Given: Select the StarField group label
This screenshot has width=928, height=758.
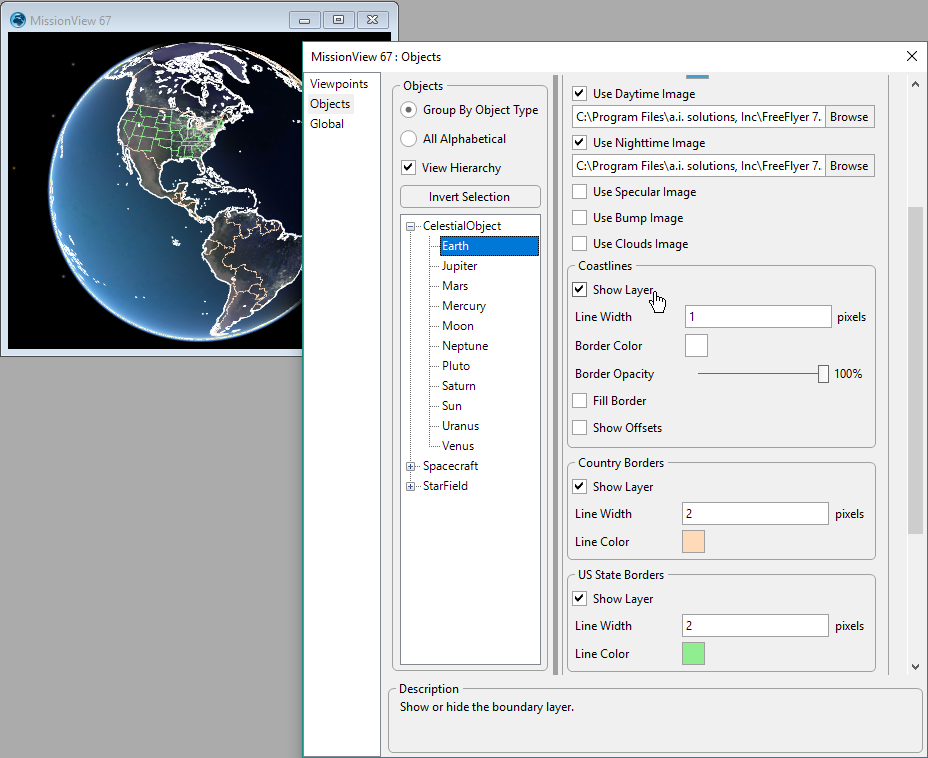Looking at the screenshot, I should click(x=445, y=486).
